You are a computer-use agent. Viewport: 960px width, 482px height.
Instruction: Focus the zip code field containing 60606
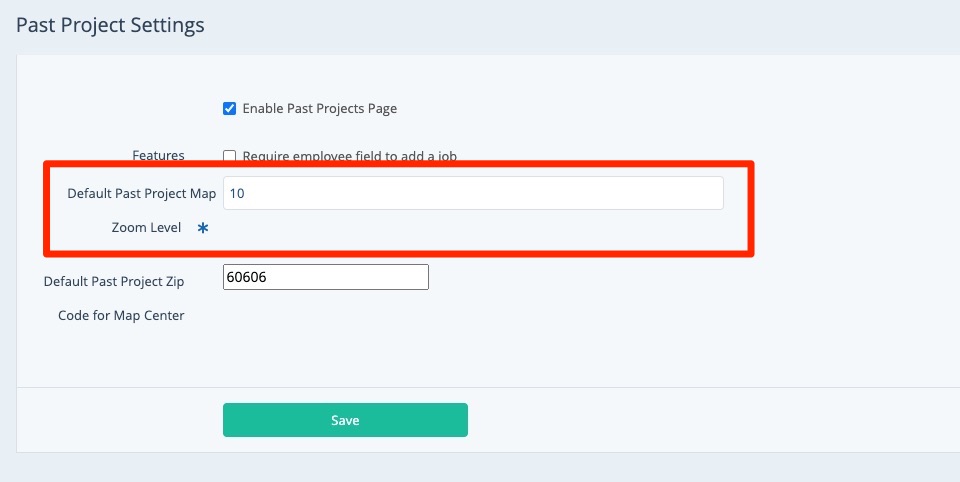325,277
